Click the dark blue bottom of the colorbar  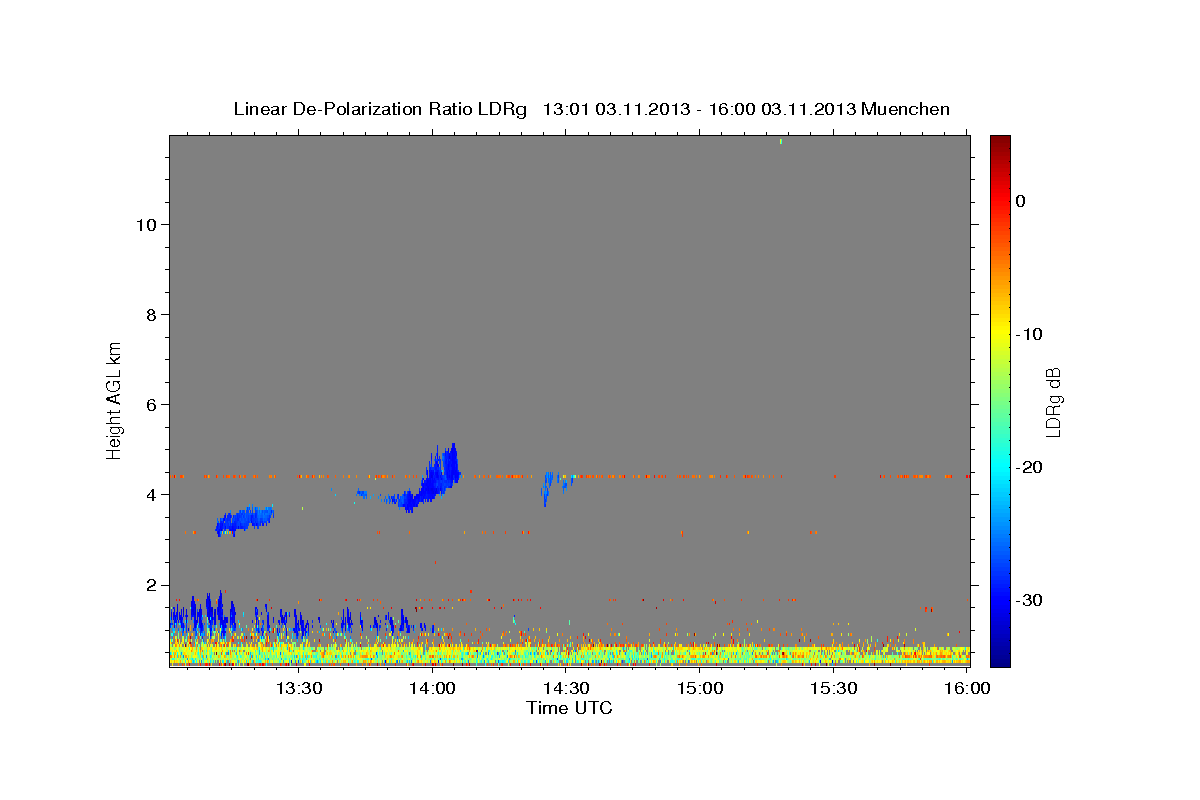(1000, 655)
